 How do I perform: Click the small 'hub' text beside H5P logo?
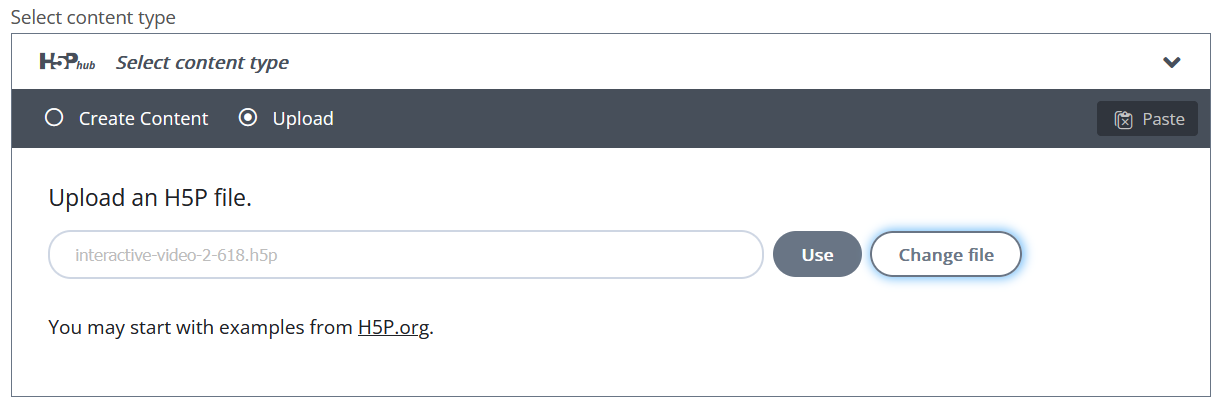point(86,66)
